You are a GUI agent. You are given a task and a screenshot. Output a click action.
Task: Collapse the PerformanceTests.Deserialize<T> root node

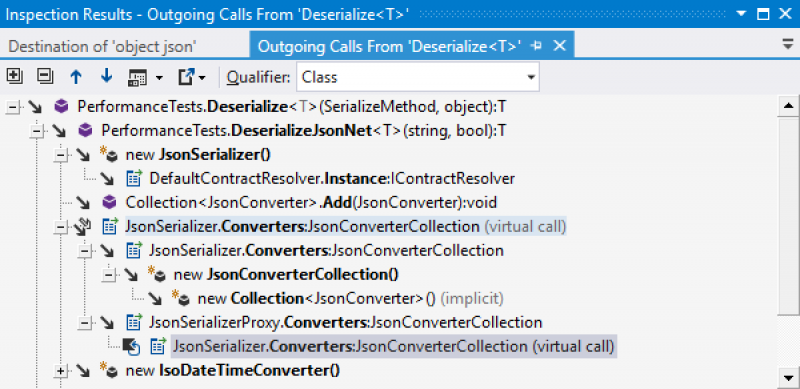point(13,107)
